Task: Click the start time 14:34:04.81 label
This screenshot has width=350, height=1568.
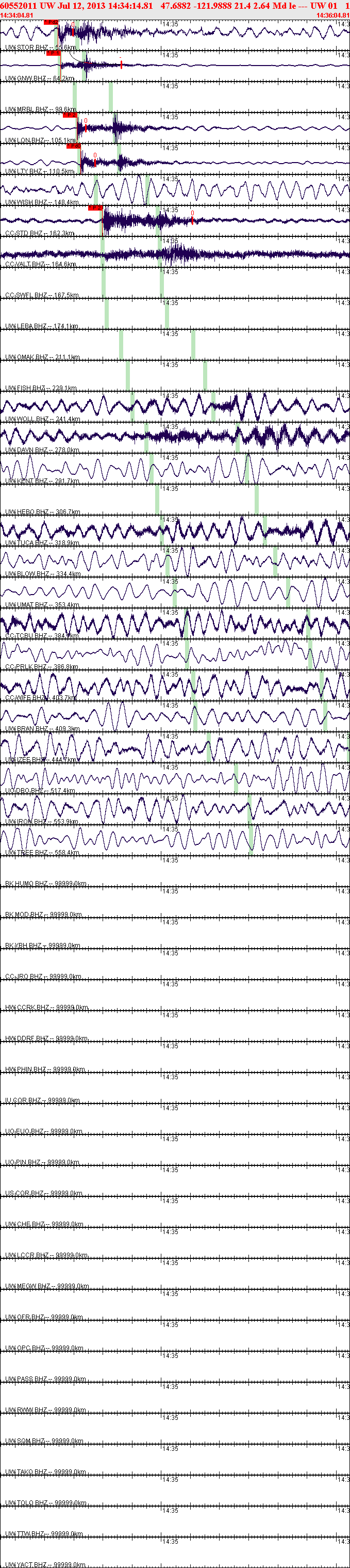Action: click(x=17, y=15)
